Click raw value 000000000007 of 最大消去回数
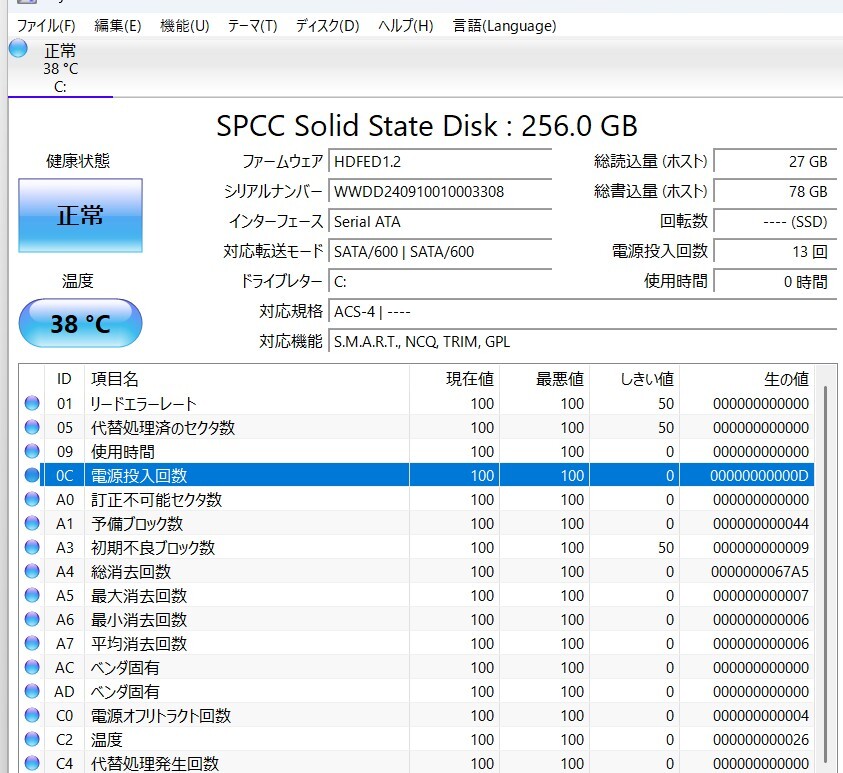 coord(761,596)
